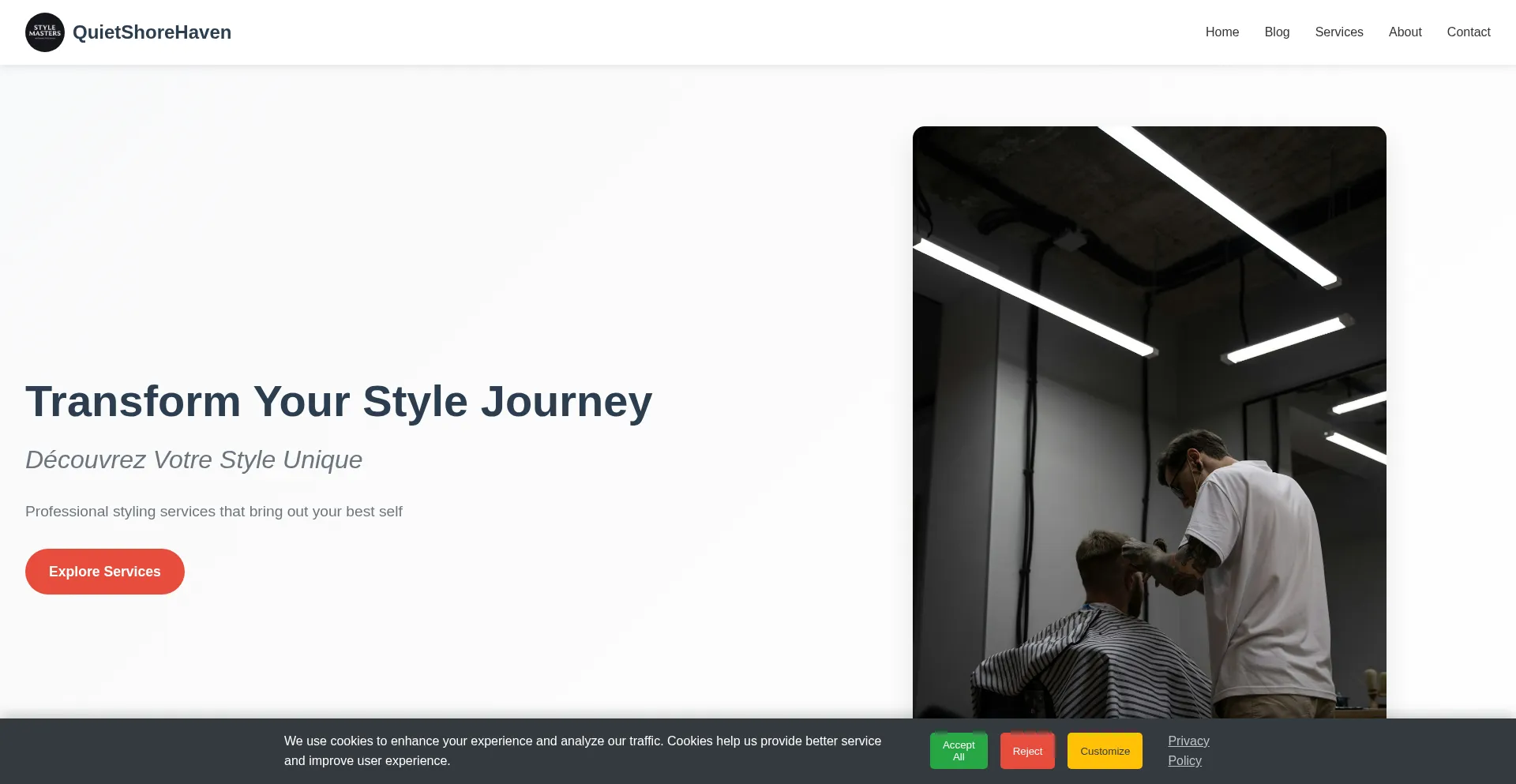
Task: Open the About page
Action: click(1405, 32)
